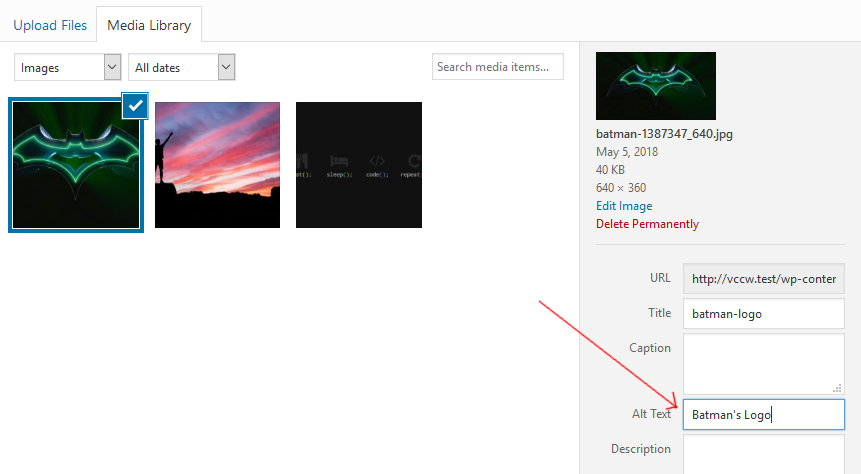Image resolution: width=861 pixels, height=474 pixels.
Task: Click the Search media items field
Action: pos(497,66)
